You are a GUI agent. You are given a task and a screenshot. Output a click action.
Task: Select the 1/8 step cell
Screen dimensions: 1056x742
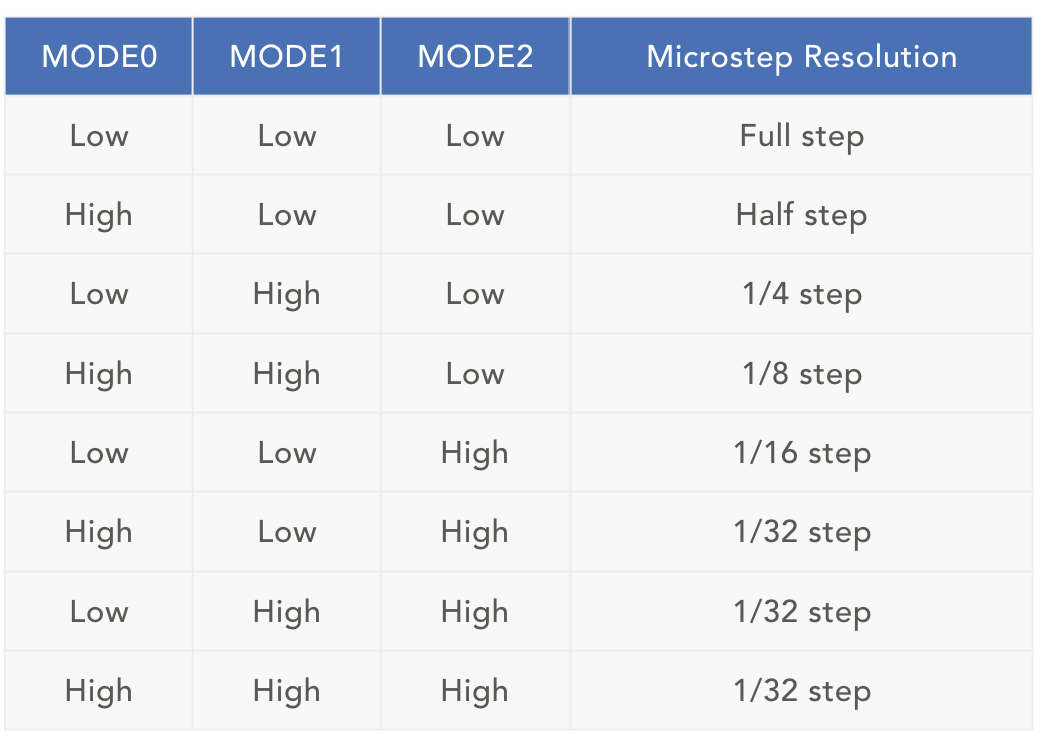pyautogui.click(x=801, y=374)
